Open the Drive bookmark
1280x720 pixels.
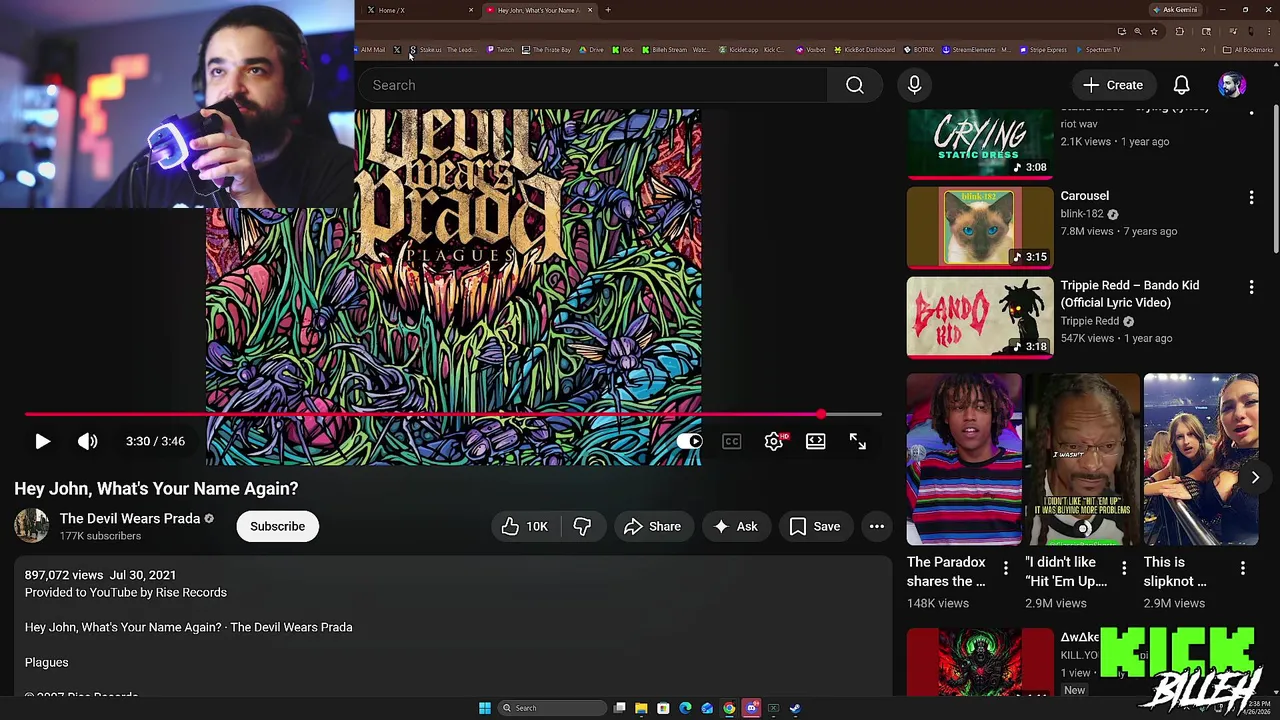pyautogui.click(x=591, y=50)
